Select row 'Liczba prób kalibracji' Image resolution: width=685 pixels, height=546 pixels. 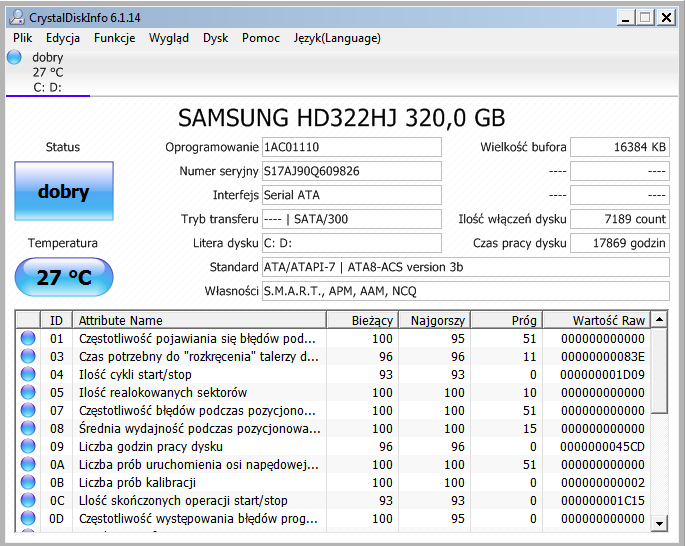(x=333, y=482)
